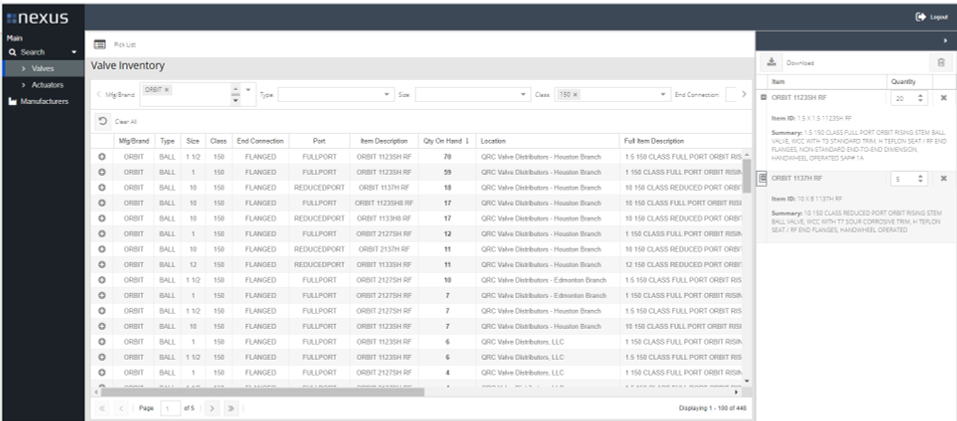Click the Logout icon
Screen dimensions: 957x421
pos(921,17)
